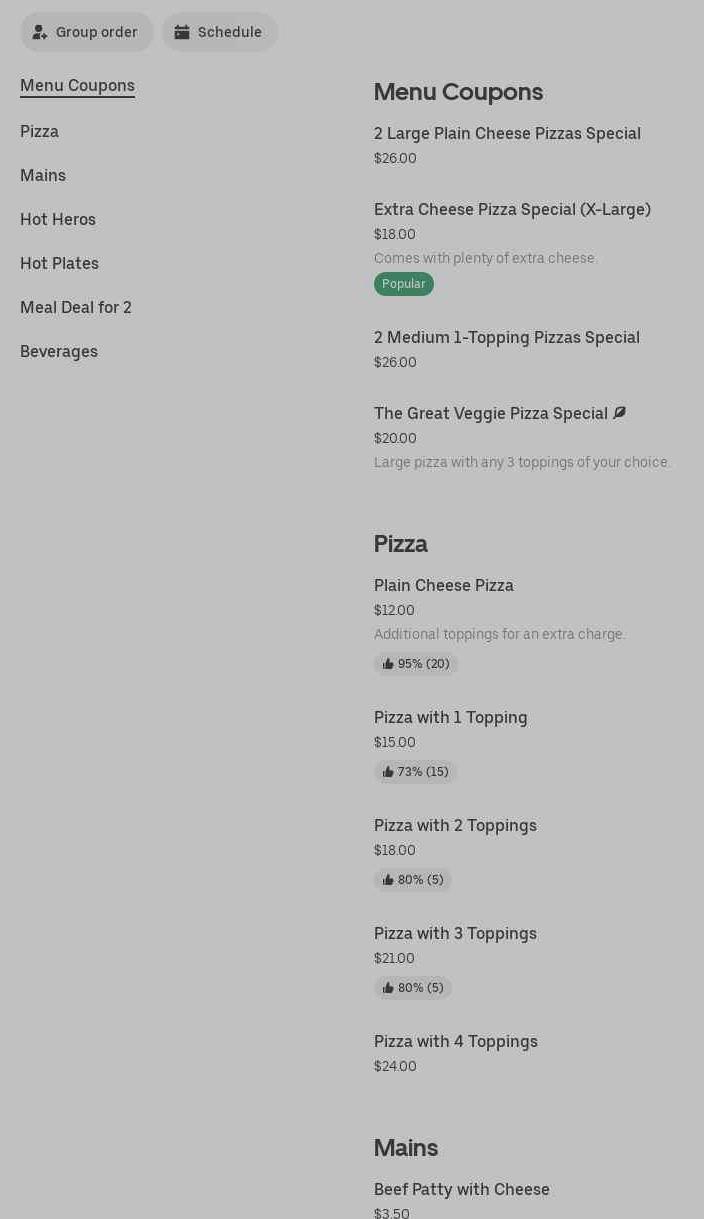Navigate to Hot Plates section
Screen dimensions: 704x1219
click(59, 264)
